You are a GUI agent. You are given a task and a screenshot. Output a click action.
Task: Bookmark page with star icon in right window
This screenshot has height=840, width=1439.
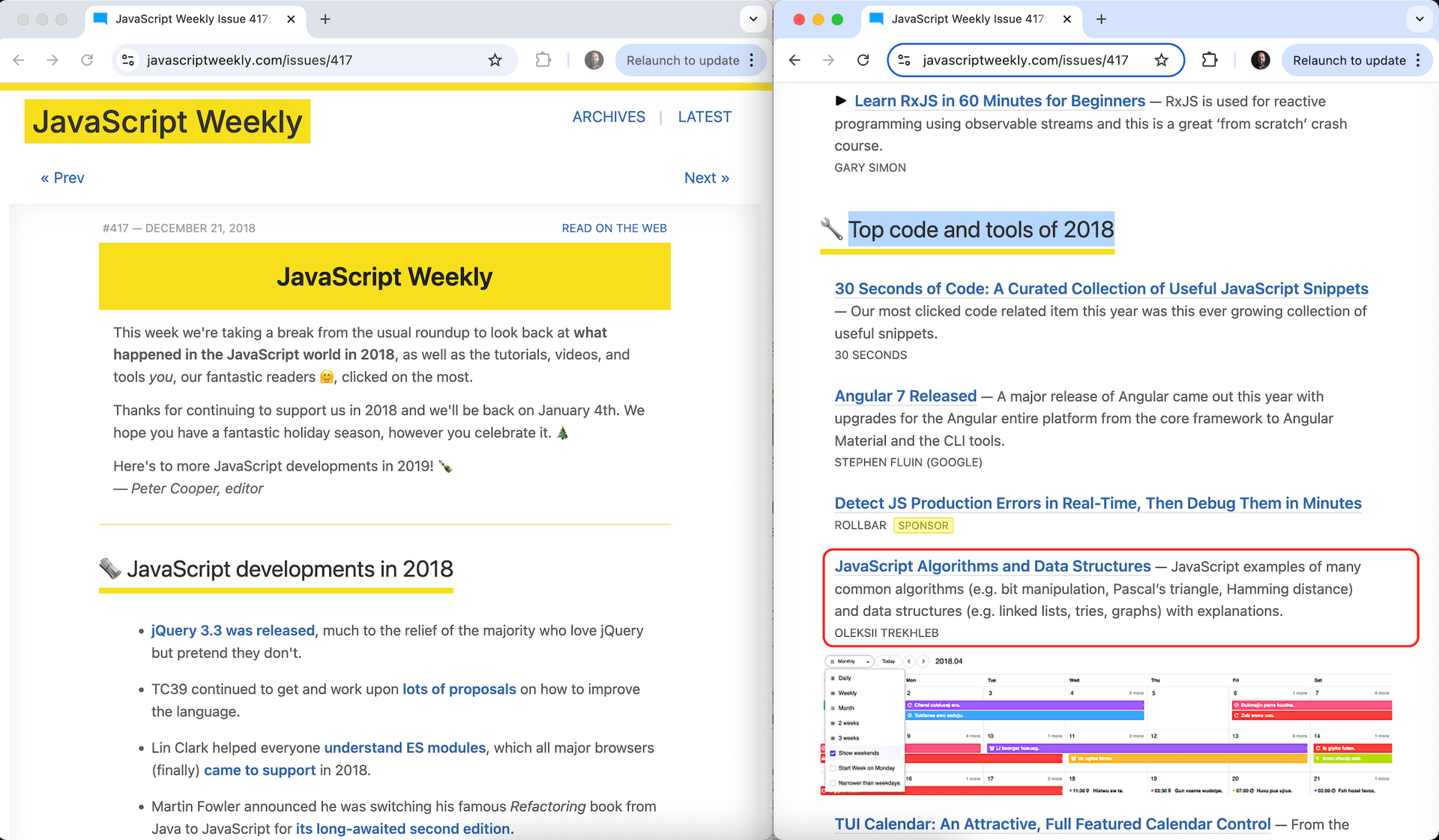pyautogui.click(x=1161, y=61)
